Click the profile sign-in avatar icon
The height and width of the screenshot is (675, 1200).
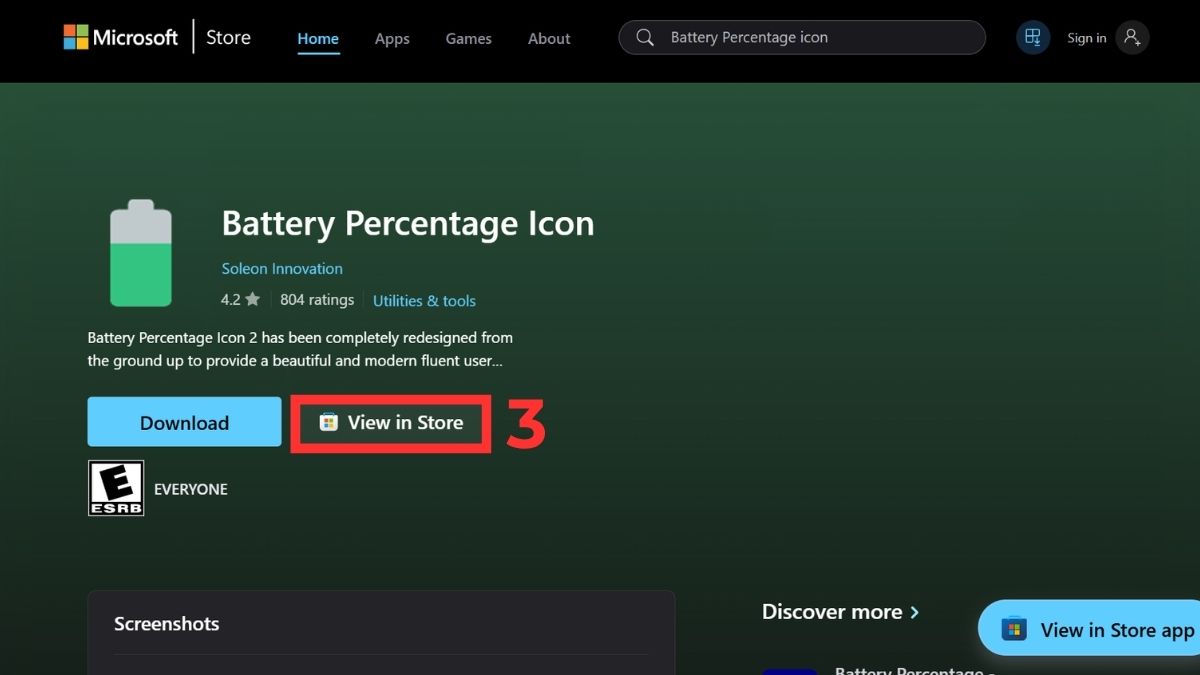[1131, 37]
